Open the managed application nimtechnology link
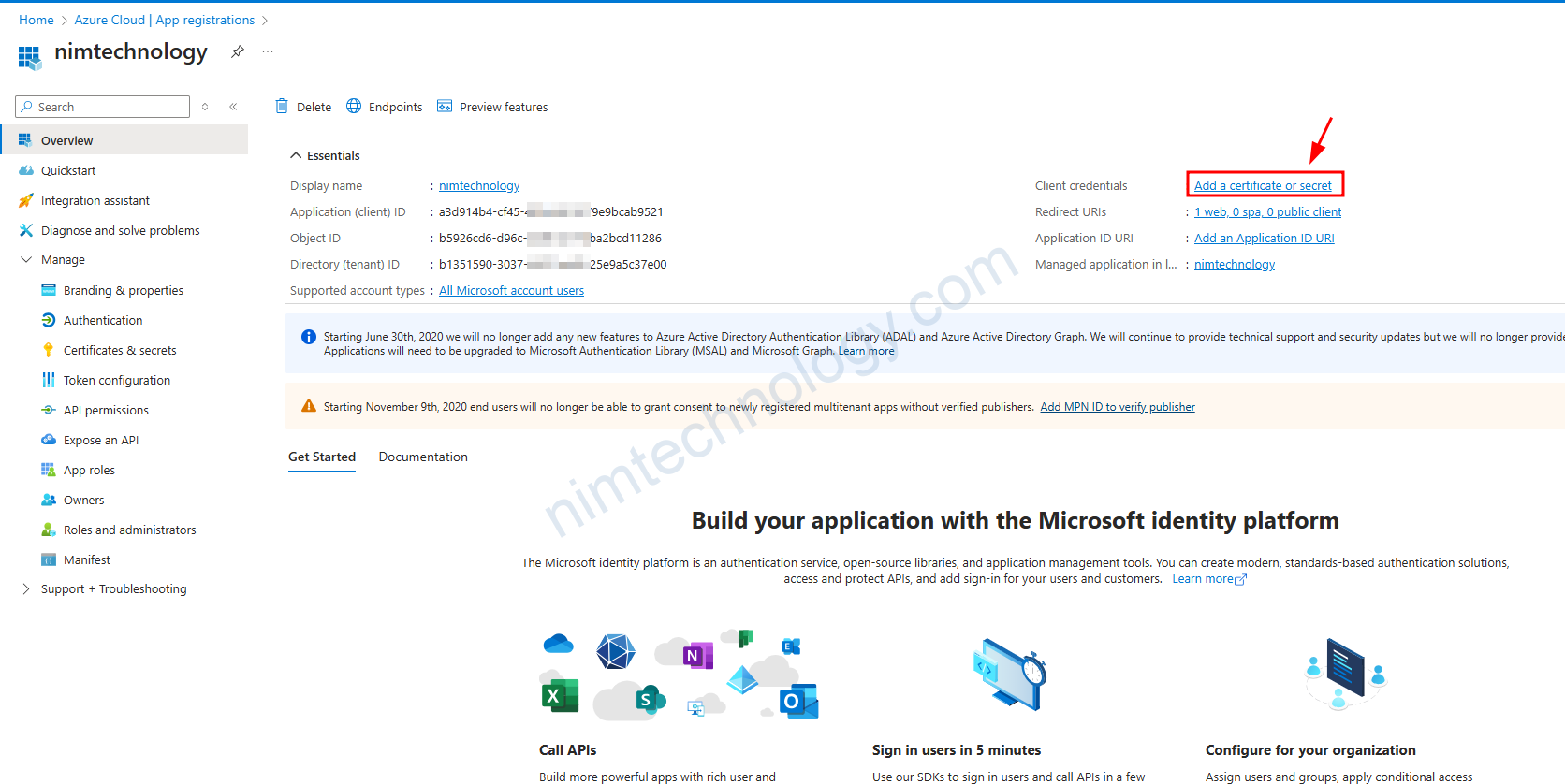The width and height of the screenshot is (1565, 784). [1235, 264]
